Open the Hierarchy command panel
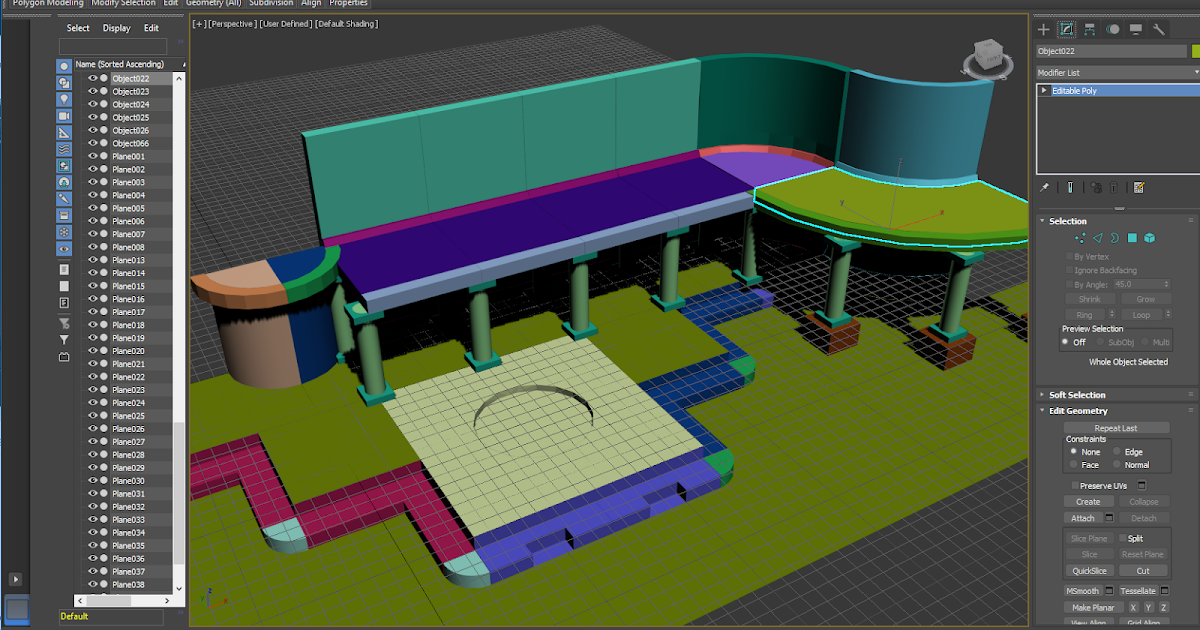 (x=1089, y=28)
